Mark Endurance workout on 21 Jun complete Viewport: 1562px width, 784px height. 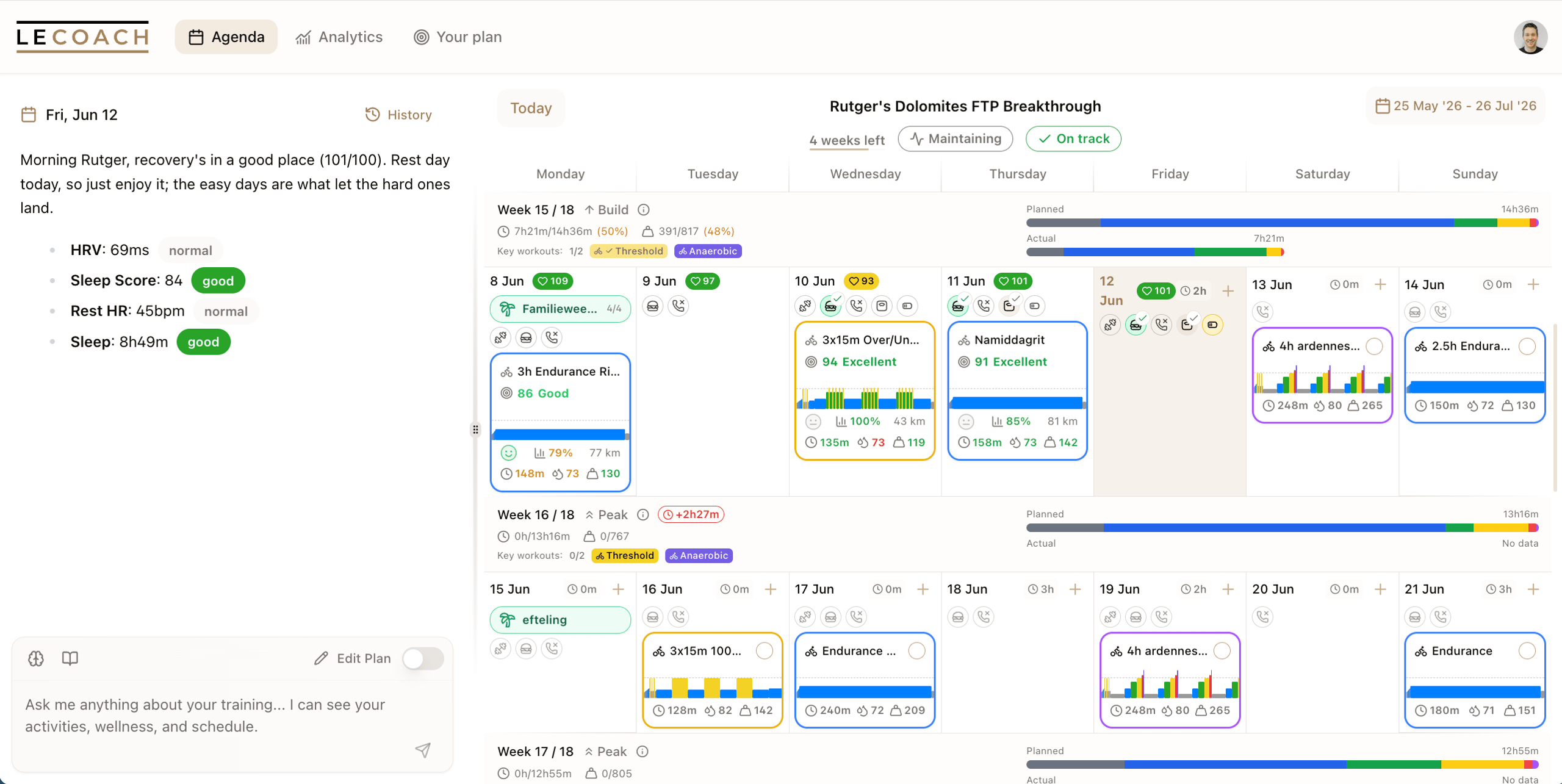tap(1527, 651)
